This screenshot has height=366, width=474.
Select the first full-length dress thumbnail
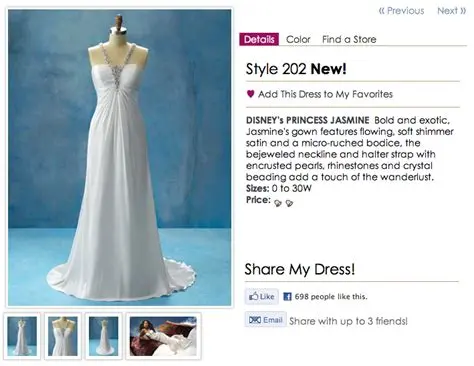click(x=22, y=336)
